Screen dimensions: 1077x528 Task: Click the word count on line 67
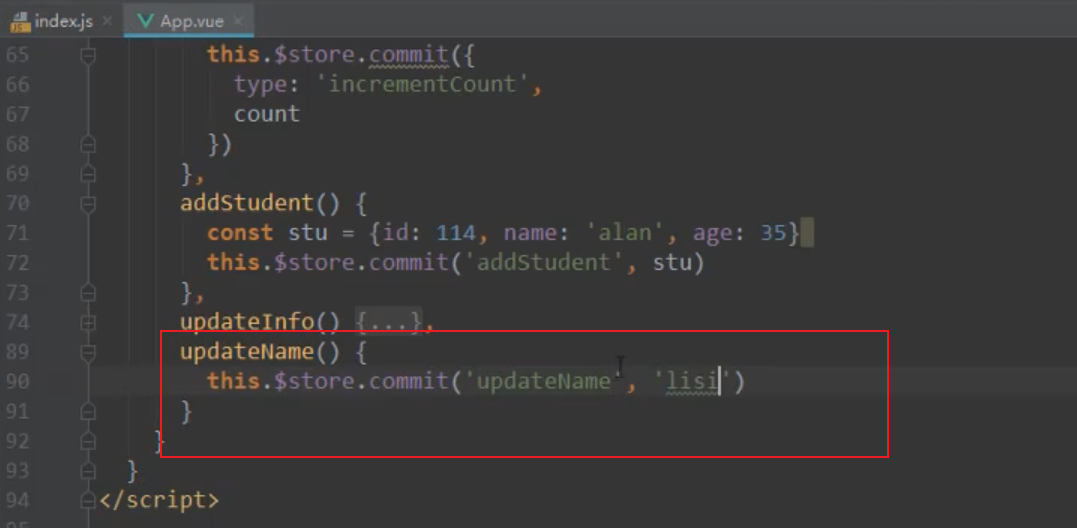pyautogui.click(x=267, y=114)
